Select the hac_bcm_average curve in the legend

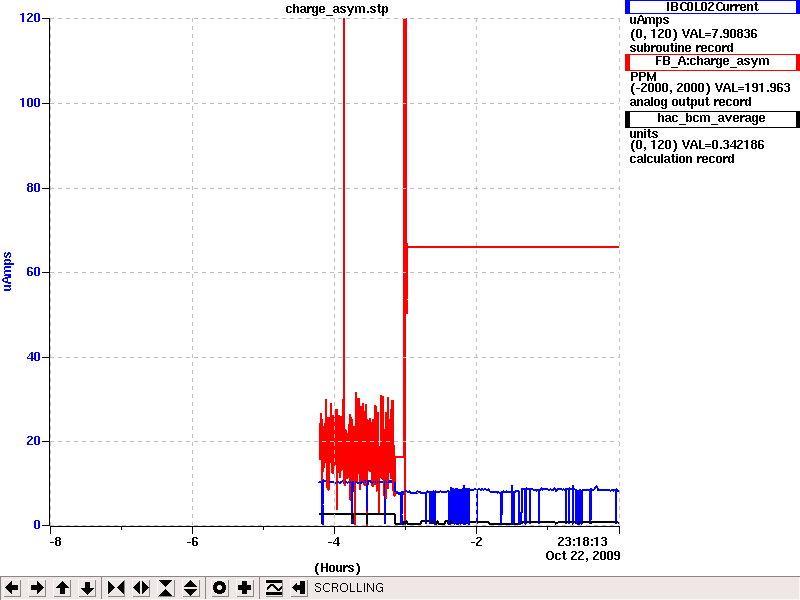click(x=712, y=118)
